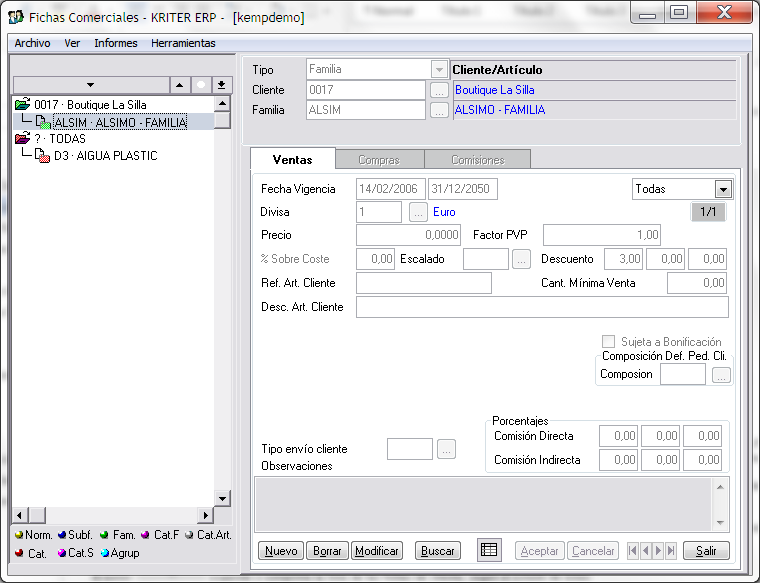760x583 pixels.
Task: Expand the dropdown arrow bar above tree
Action: pos(90,85)
